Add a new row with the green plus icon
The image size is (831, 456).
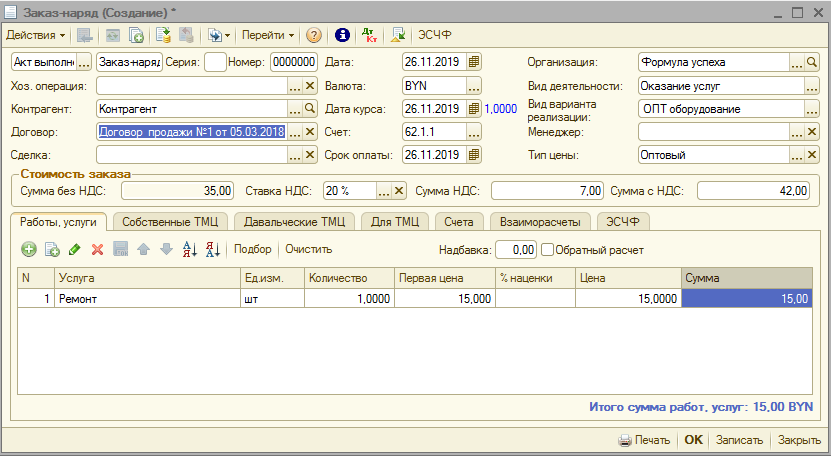pos(29,249)
